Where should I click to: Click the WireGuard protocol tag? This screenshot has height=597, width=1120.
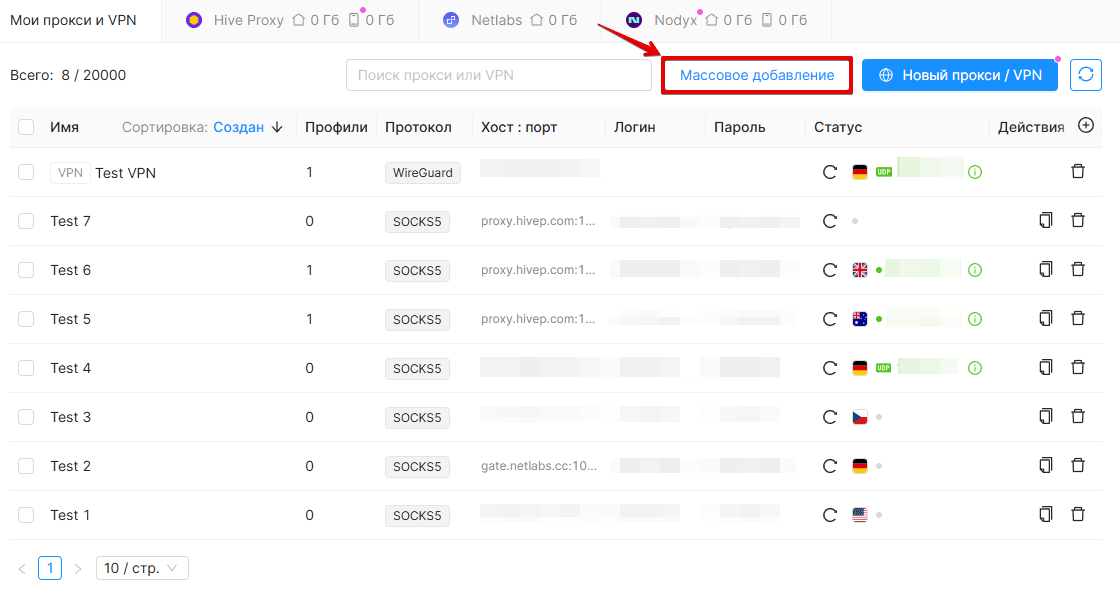point(422,173)
